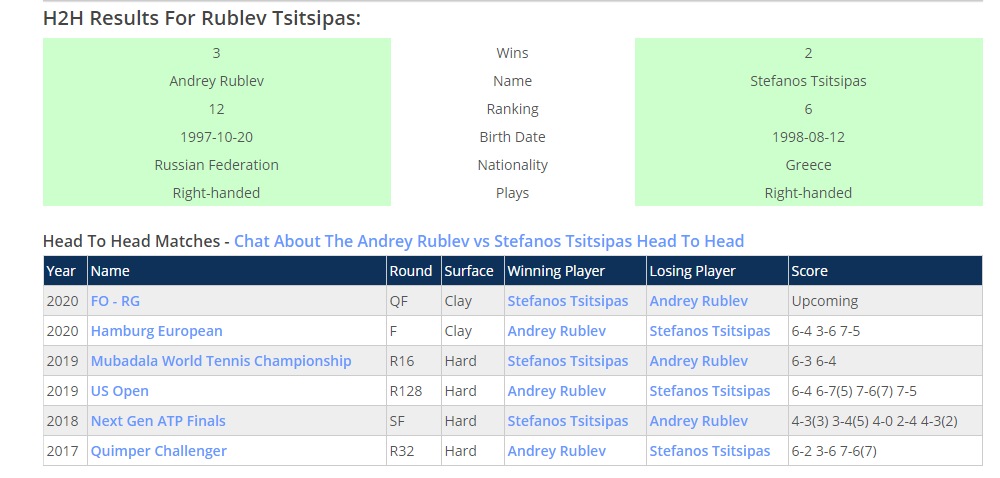Viewport: 1000px width, 478px height.
Task: Open the Chat About Rublev vs Tsitsipas link
Action: (x=489, y=241)
